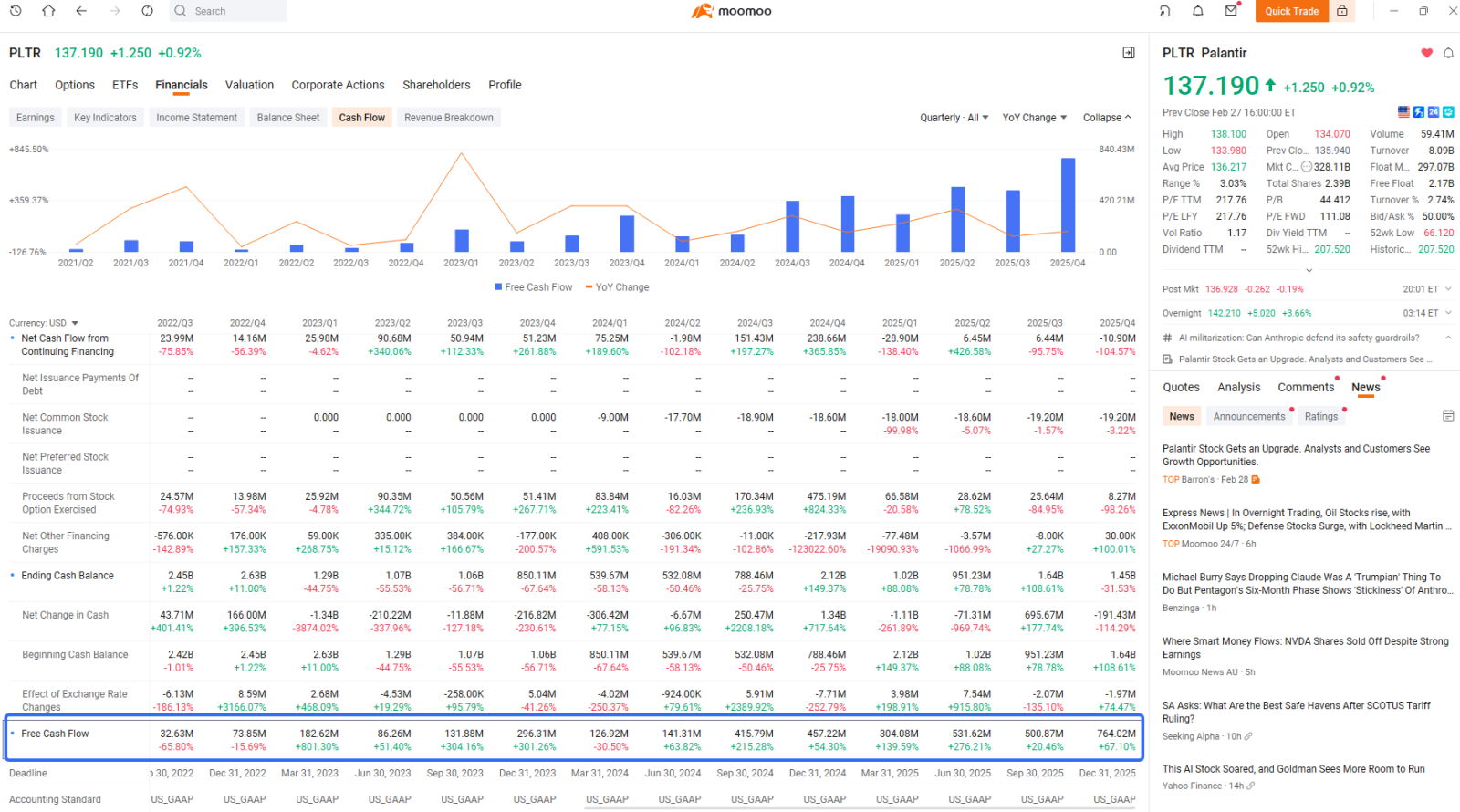Open the Options tab
Viewport: 1460px width, 812px height.
pos(75,85)
